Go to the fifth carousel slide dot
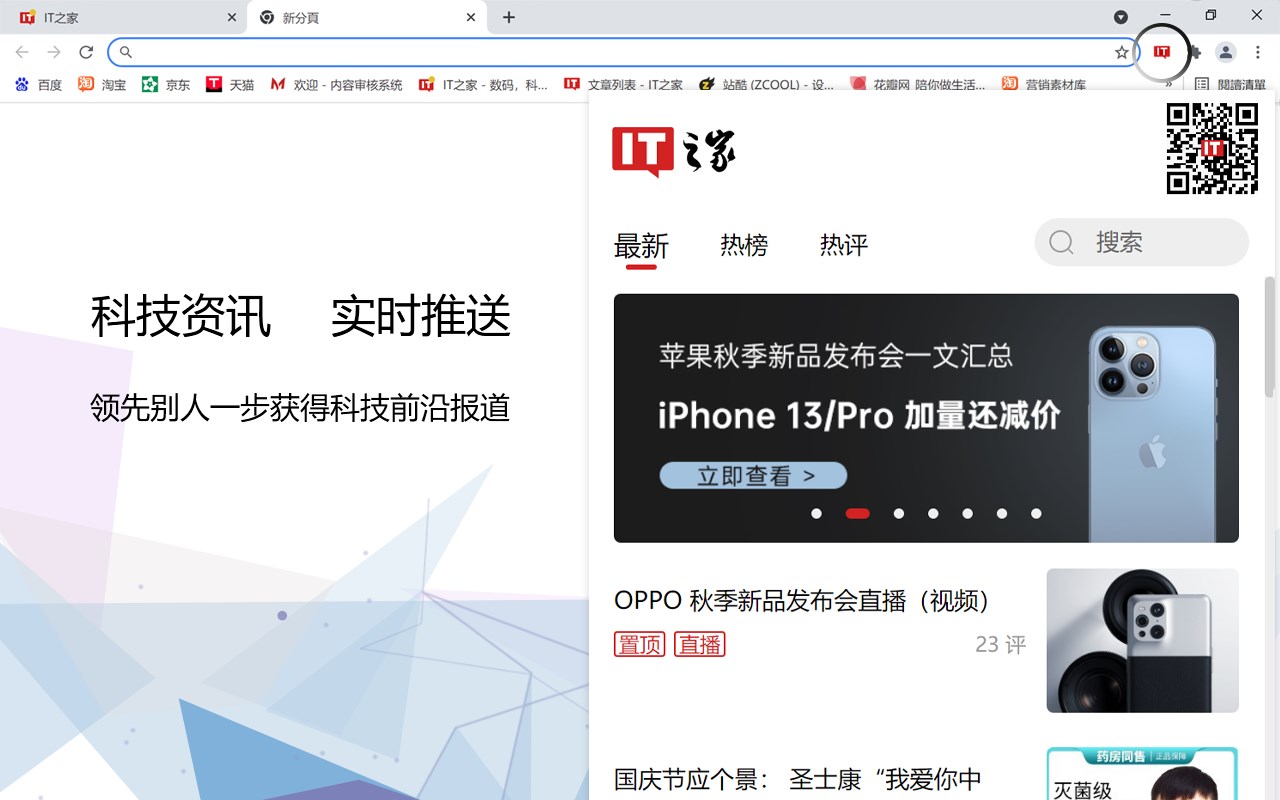 pyautogui.click(x=968, y=513)
